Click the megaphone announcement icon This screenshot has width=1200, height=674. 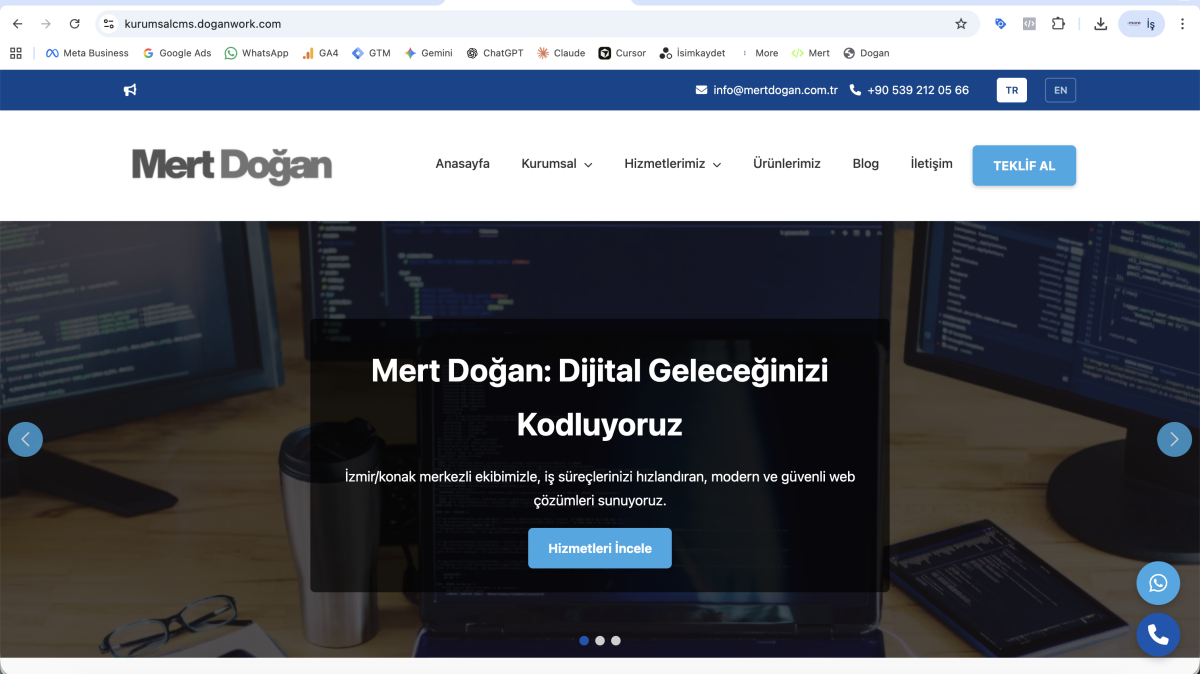(x=129, y=90)
